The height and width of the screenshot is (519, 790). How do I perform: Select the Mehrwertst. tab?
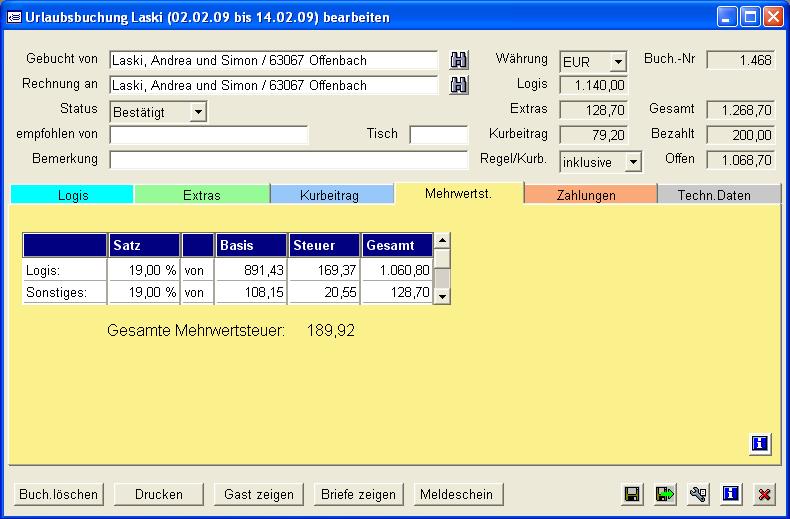pos(458,194)
